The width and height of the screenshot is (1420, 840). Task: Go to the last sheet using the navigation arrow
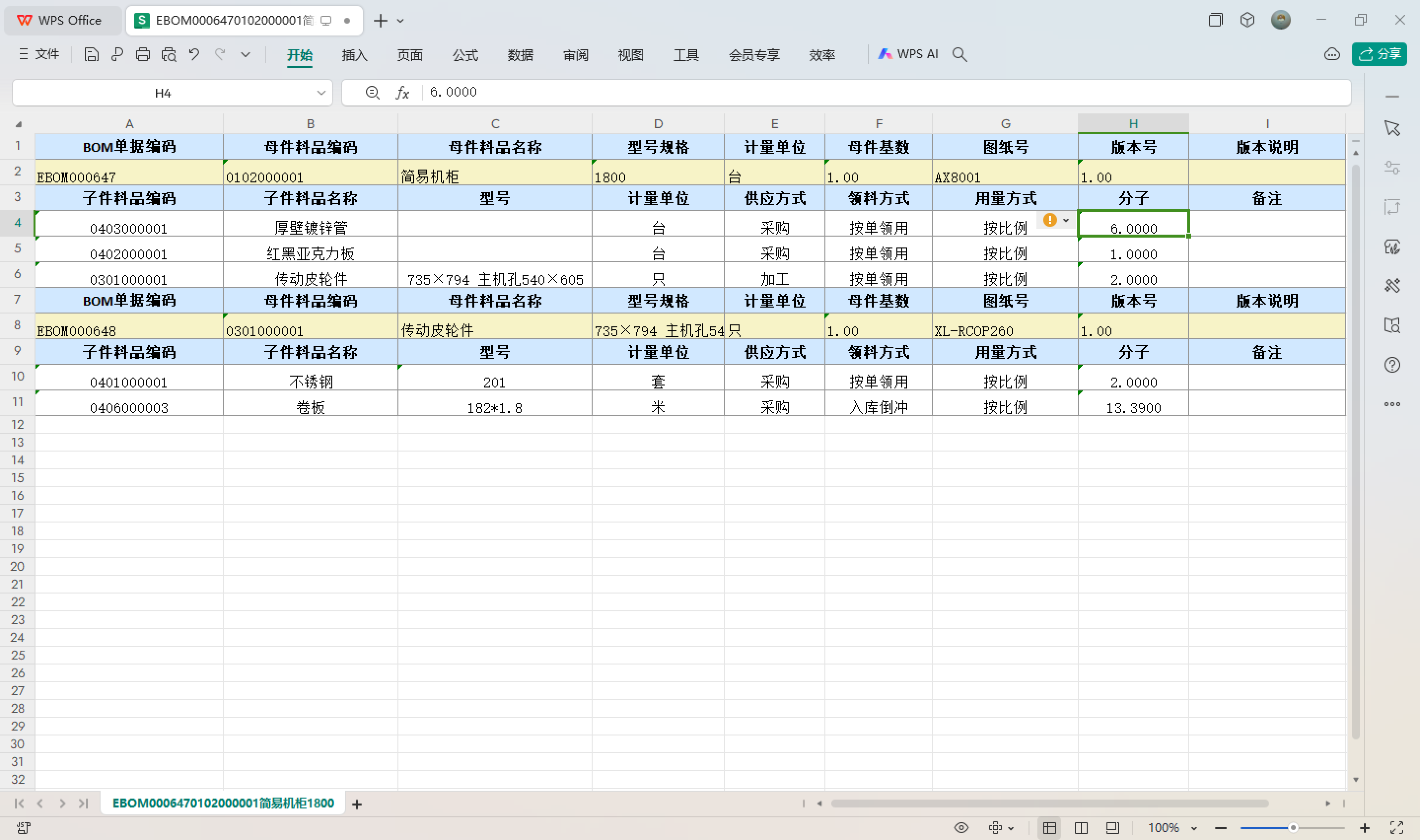tap(83, 803)
